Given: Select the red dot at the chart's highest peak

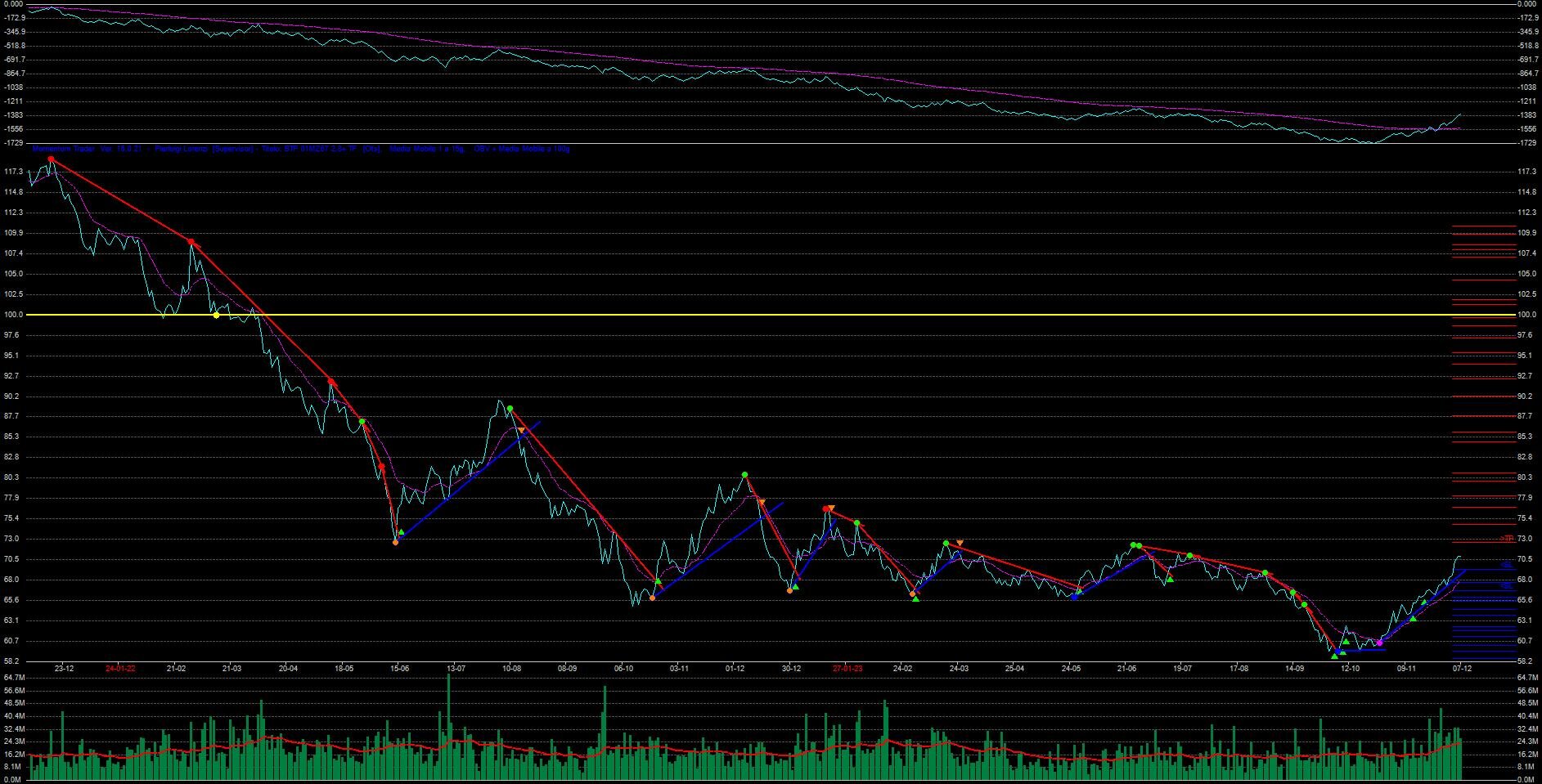Looking at the screenshot, I should coord(51,159).
